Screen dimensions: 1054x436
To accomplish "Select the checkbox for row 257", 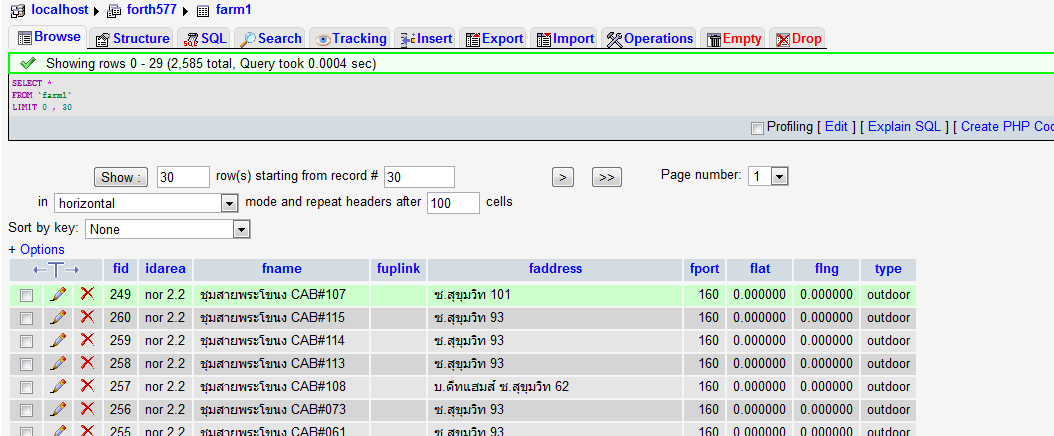I will (27, 386).
